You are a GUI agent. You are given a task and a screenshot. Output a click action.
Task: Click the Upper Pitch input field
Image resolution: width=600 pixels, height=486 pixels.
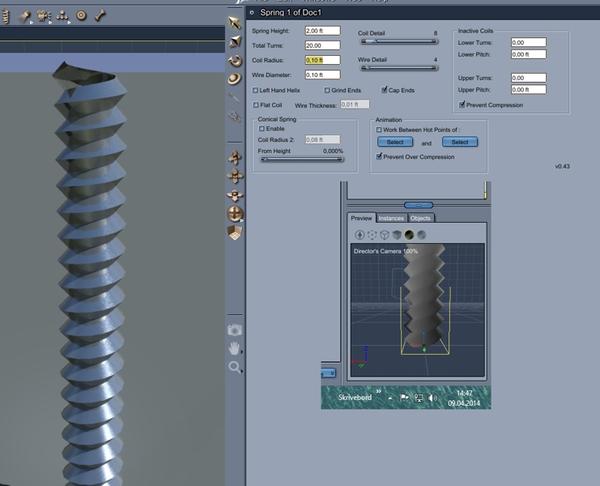[x=529, y=90]
